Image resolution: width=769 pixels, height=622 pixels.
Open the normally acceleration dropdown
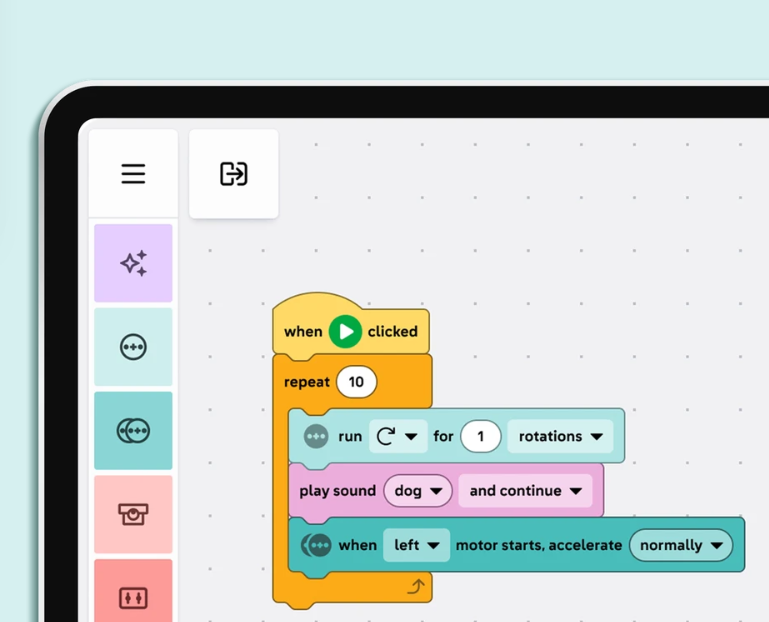pyautogui.click(x=680, y=545)
